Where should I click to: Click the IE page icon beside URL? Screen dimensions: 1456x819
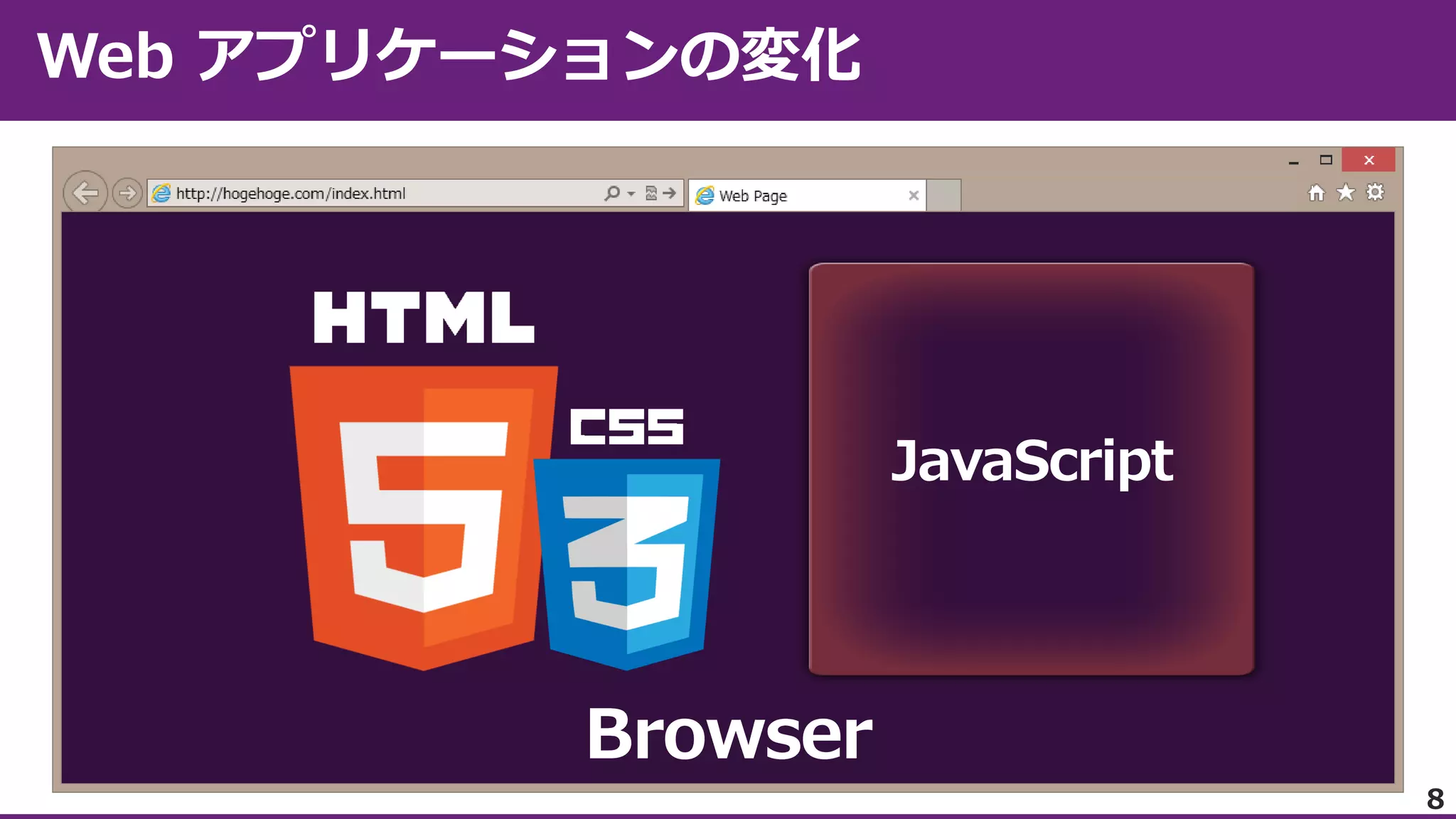[162, 193]
